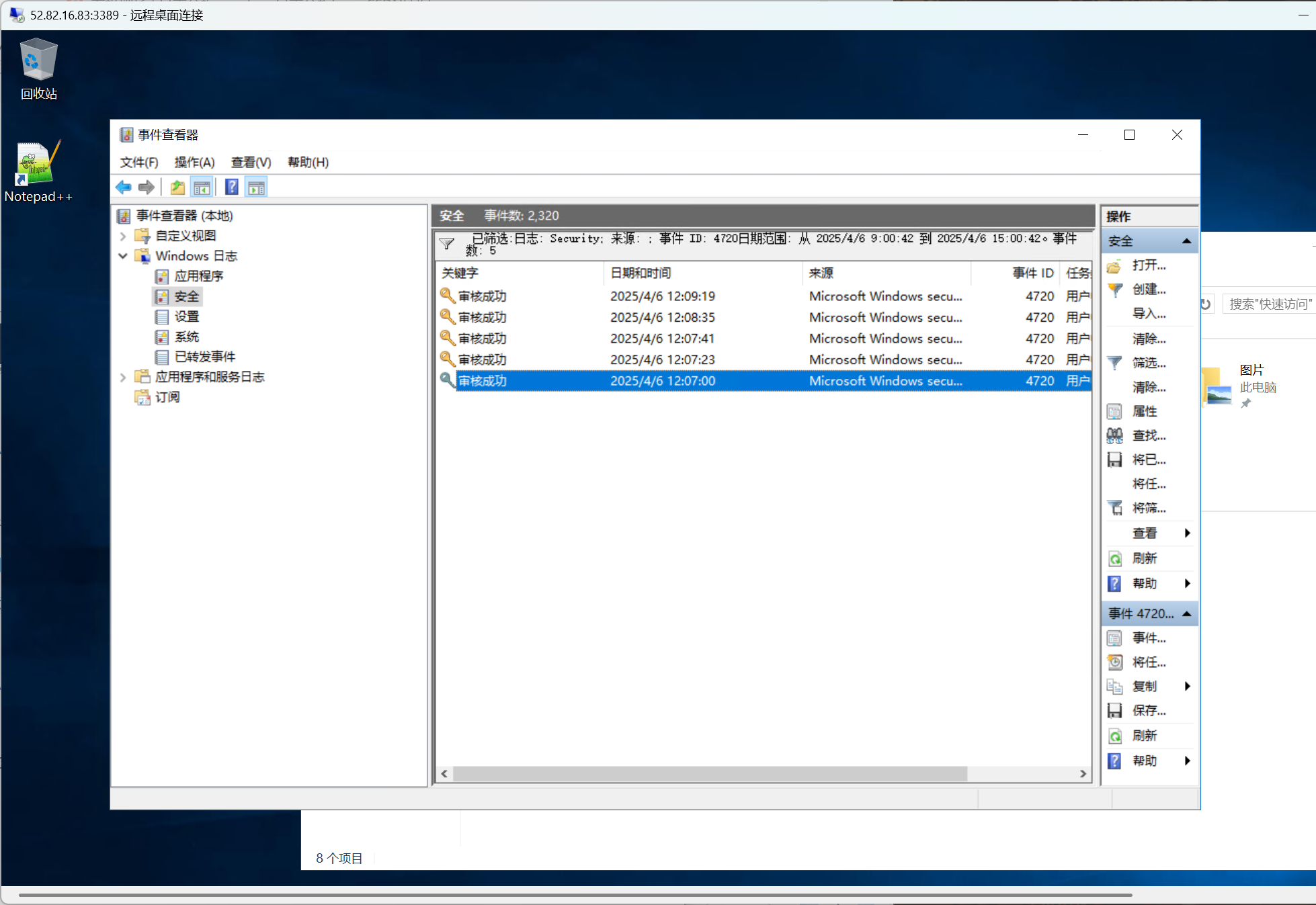Image resolution: width=1316 pixels, height=905 pixels.
Task: Collapse the 安全 actions section header
Action: [1186, 241]
